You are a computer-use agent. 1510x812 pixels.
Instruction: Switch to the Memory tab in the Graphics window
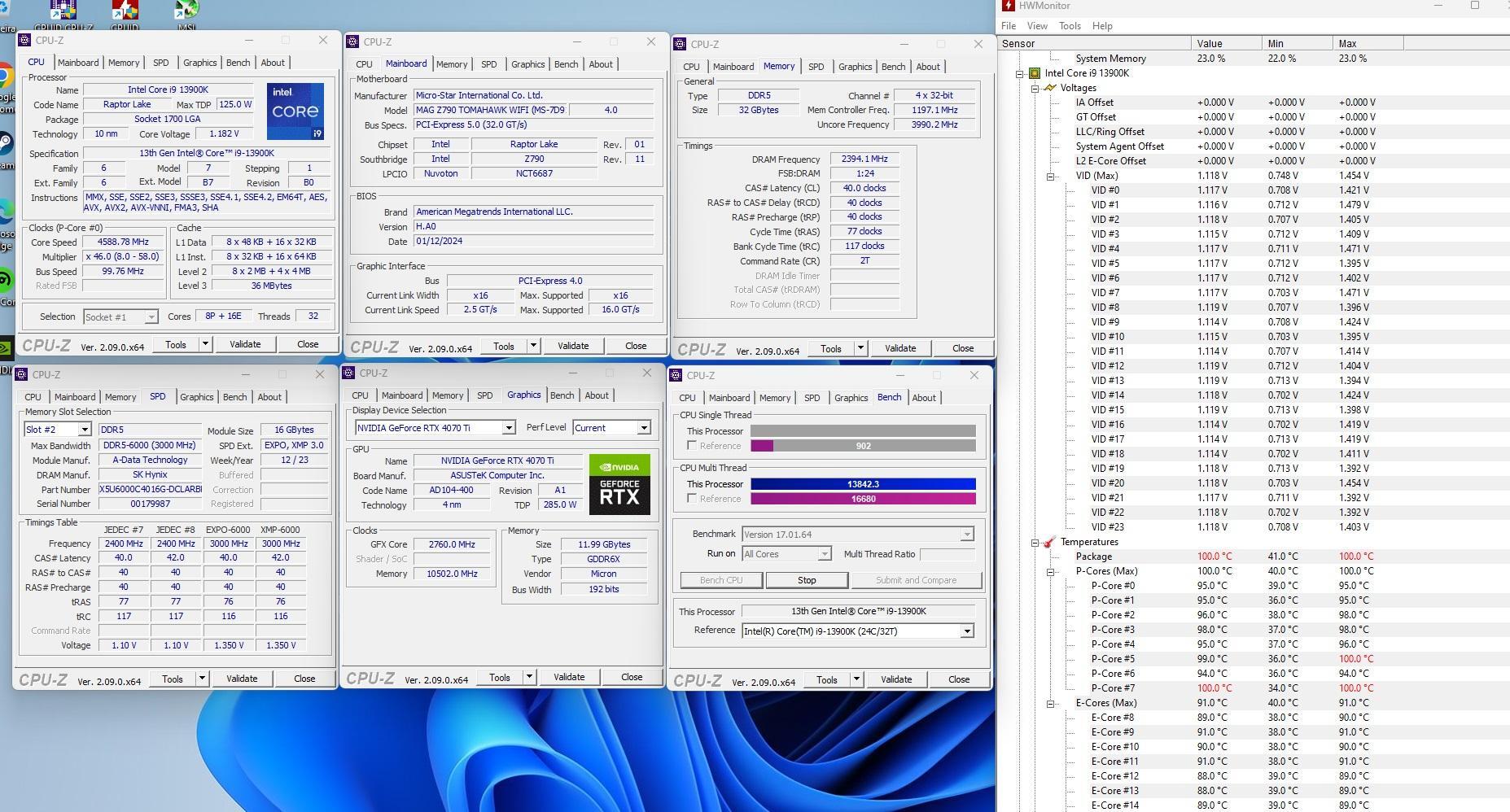pos(448,395)
